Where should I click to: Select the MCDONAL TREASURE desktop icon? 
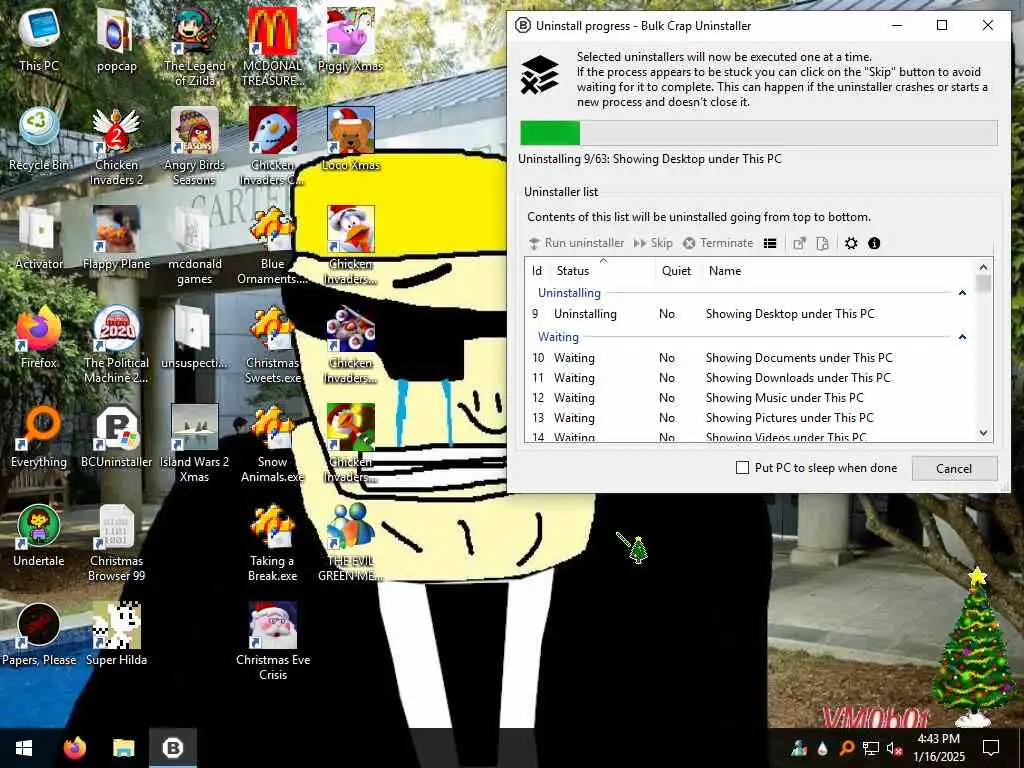(272, 47)
